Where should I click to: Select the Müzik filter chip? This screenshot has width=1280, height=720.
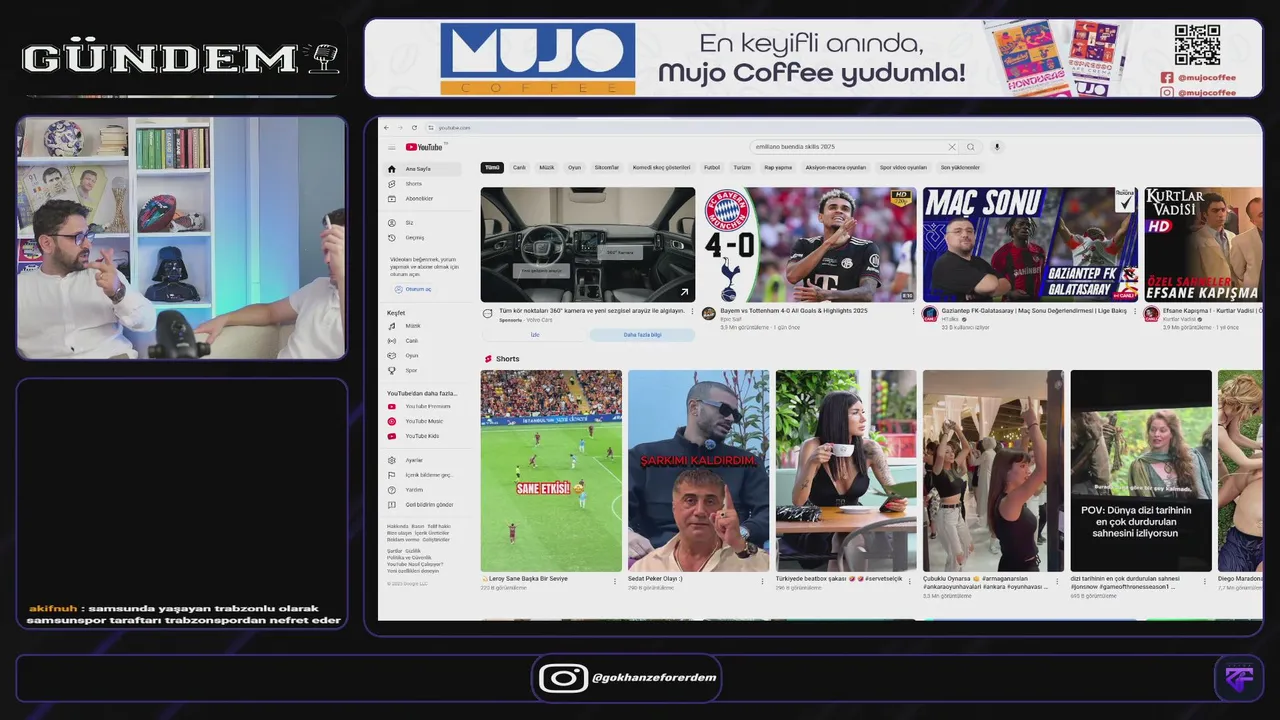point(547,168)
